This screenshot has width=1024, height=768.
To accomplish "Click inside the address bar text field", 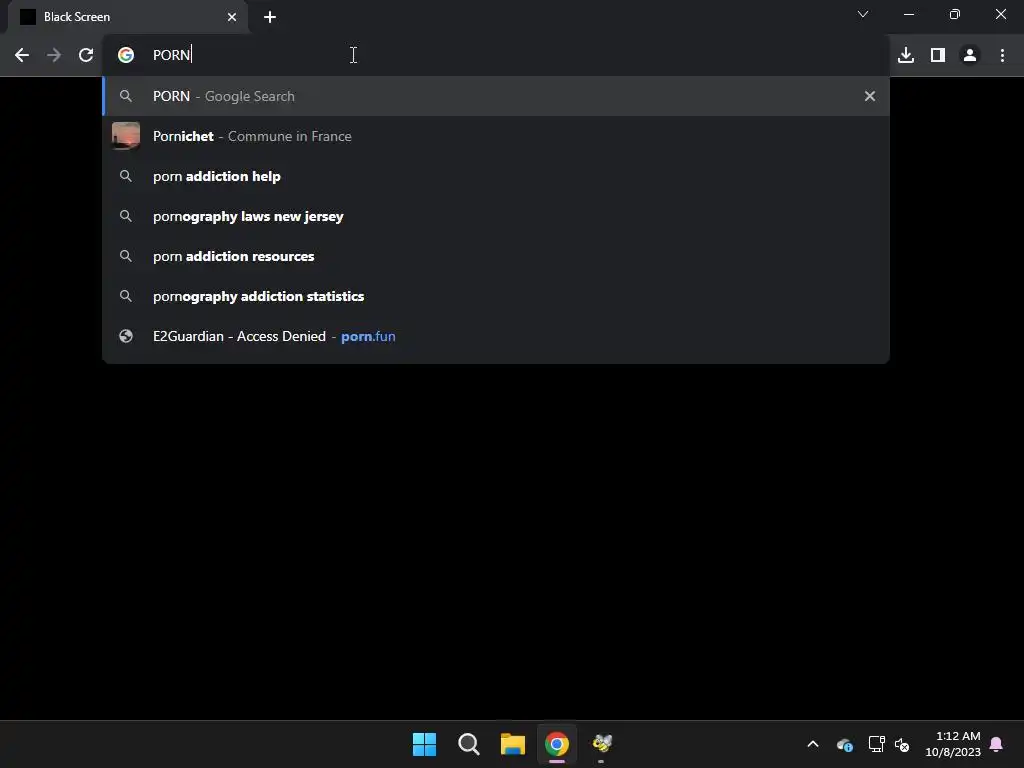I will (x=496, y=55).
